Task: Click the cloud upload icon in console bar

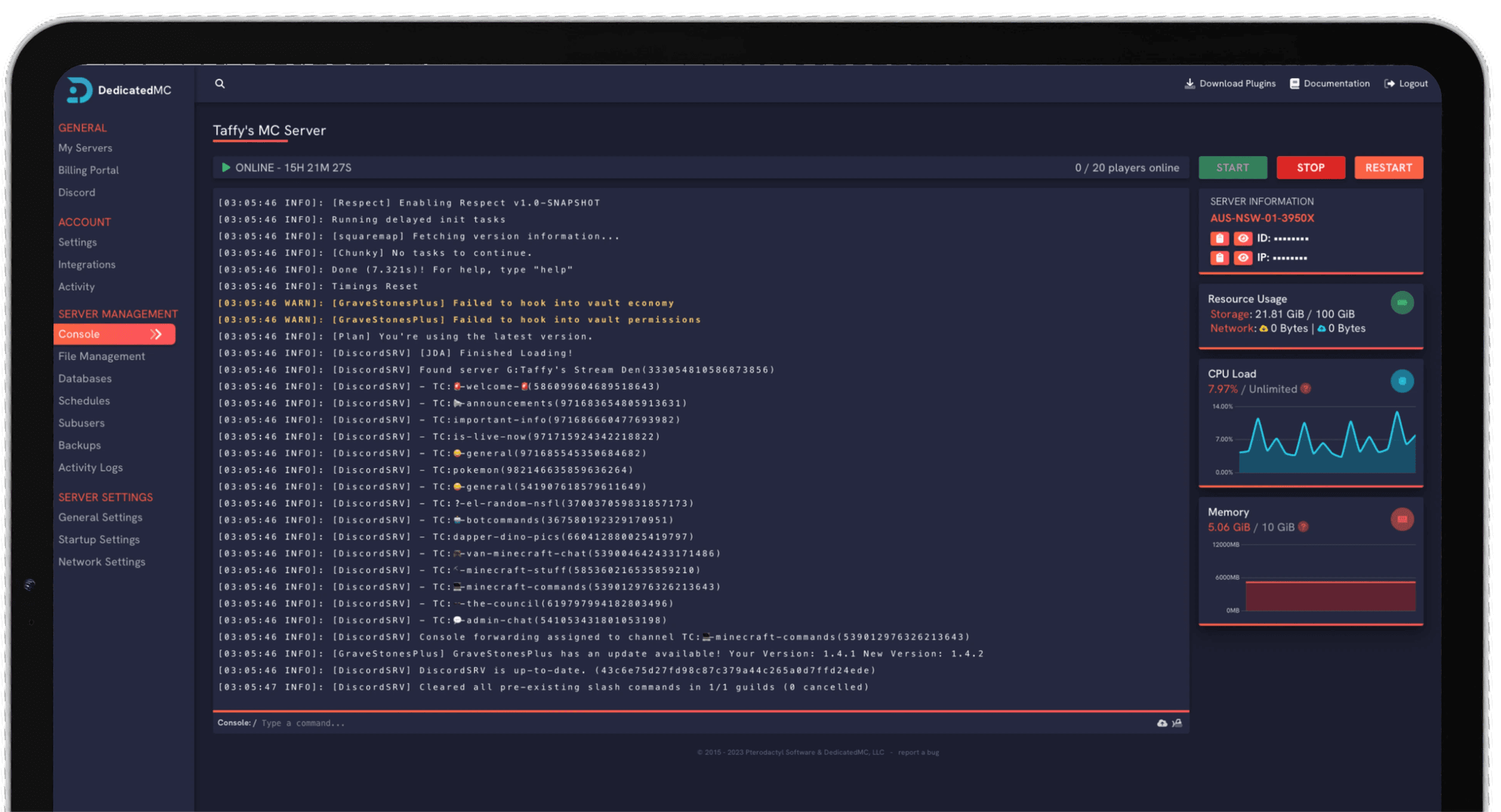Action: 1162,723
